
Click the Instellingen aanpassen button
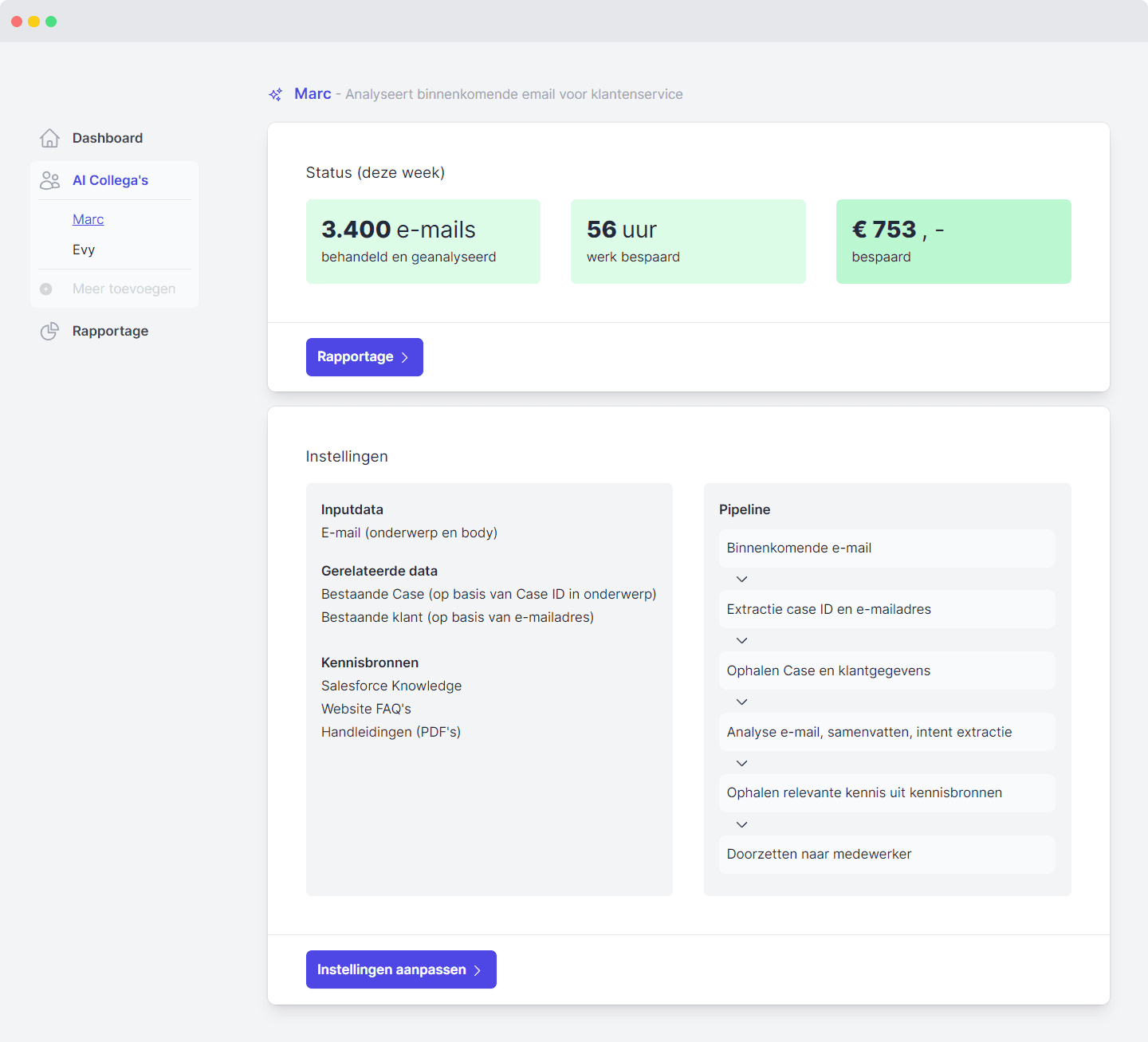click(401, 969)
